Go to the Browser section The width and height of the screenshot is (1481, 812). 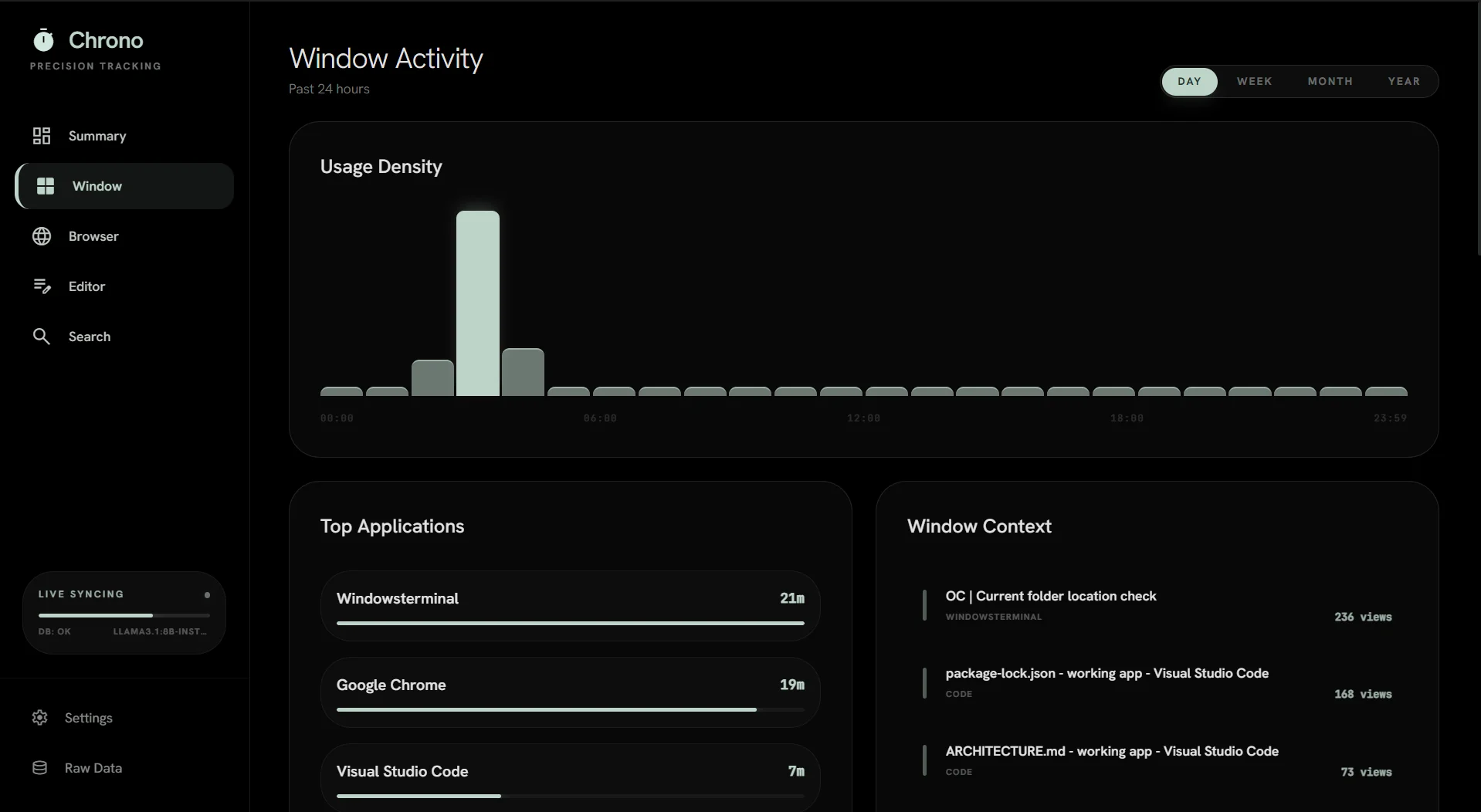[x=124, y=236]
